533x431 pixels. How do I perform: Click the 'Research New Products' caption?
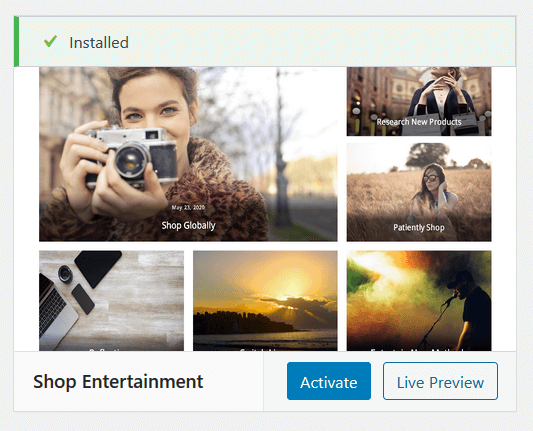tap(419, 122)
